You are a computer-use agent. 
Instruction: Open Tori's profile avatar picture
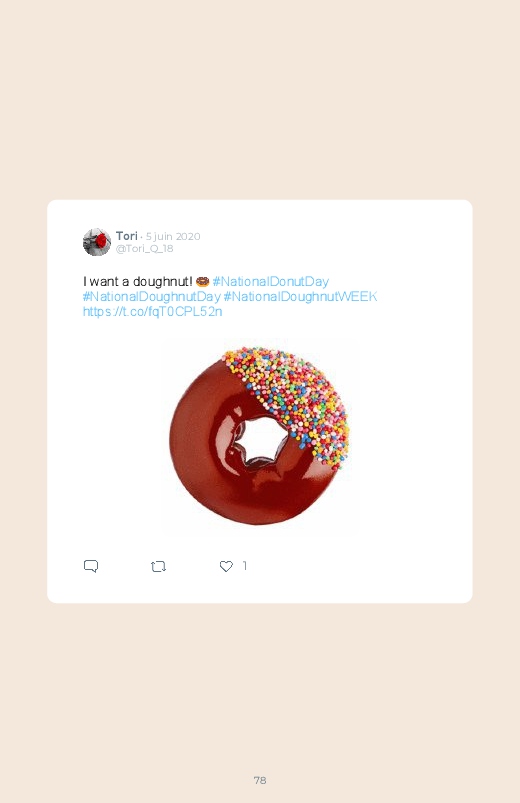pos(97,242)
